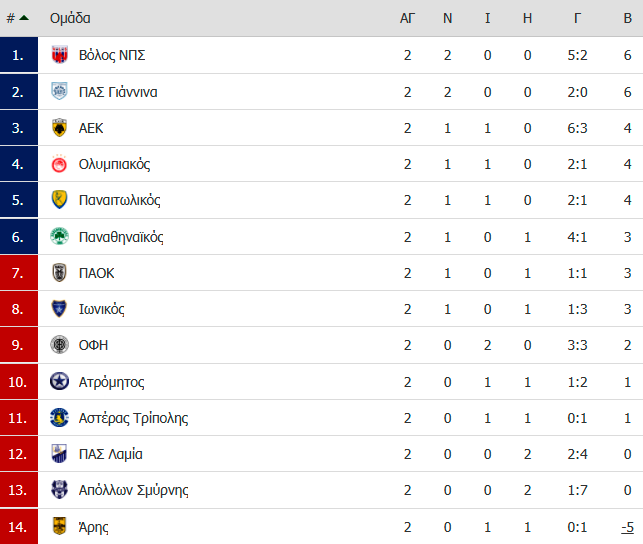Viewport: 643px width, 544px height.
Task: Click the Άρης yellow crest icon
Action: [59, 526]
